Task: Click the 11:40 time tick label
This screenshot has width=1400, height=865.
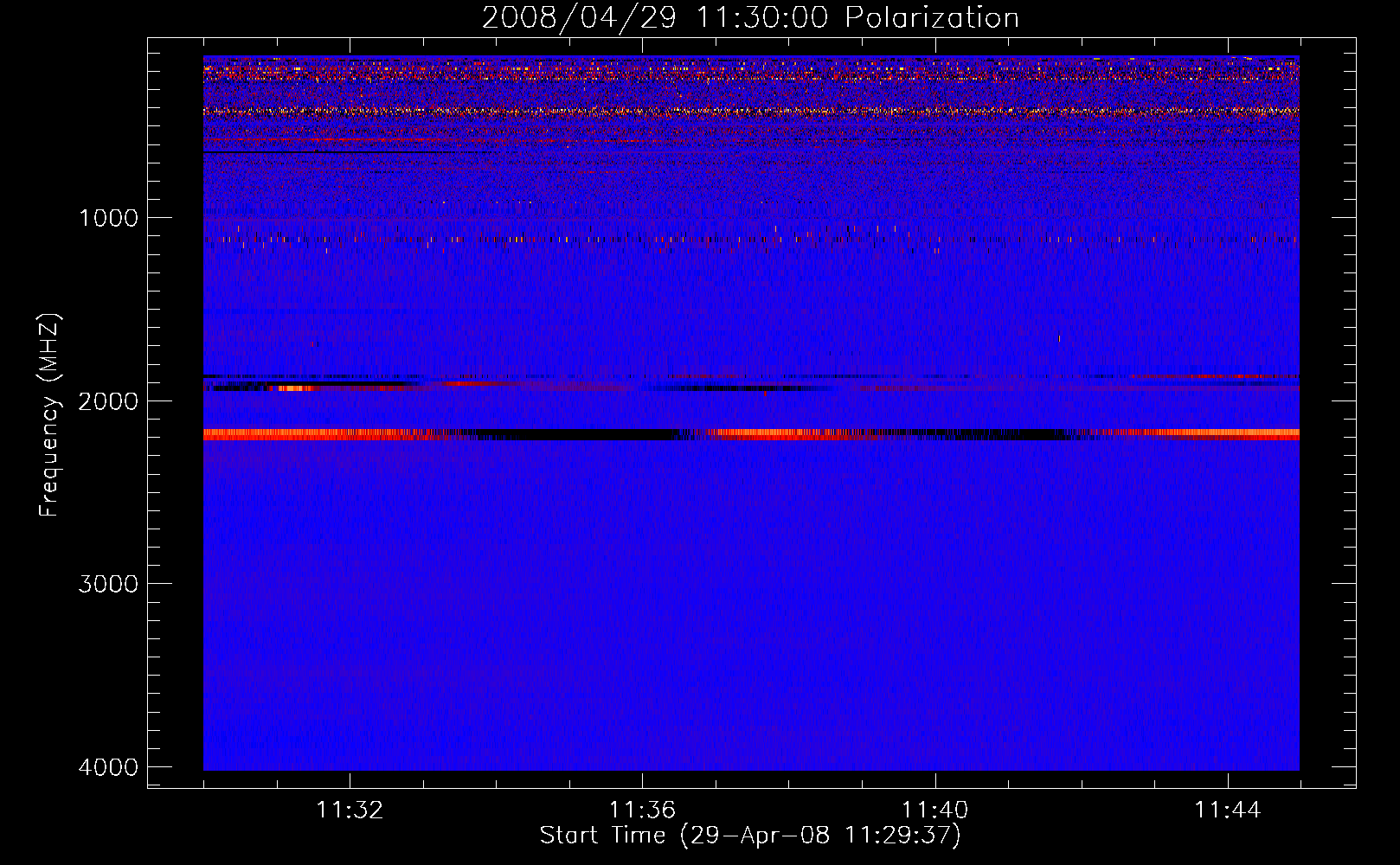Action: coord(935,811)
